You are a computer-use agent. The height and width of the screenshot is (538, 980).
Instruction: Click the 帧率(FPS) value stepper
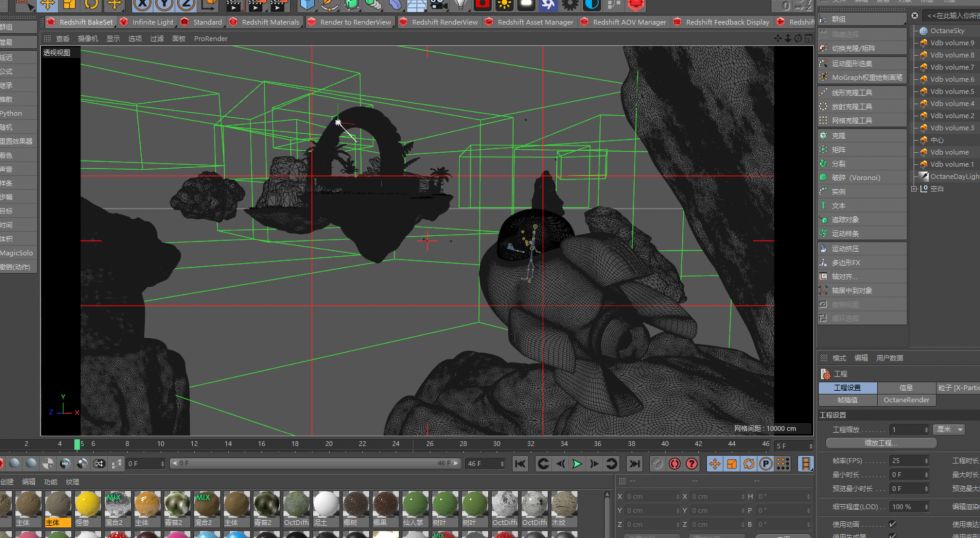pos(924,461)
